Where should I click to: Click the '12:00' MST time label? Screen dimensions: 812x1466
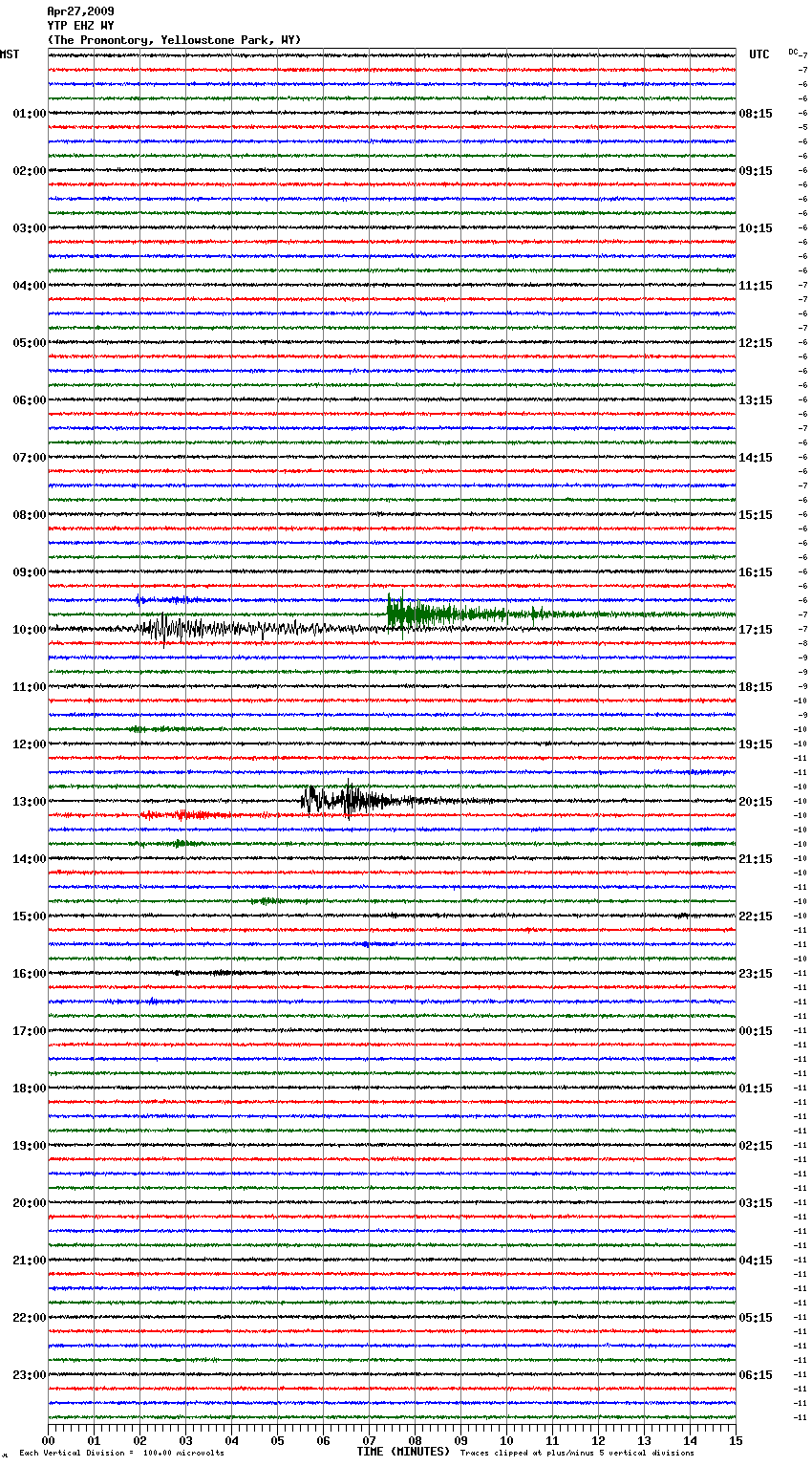pos(30,744)
